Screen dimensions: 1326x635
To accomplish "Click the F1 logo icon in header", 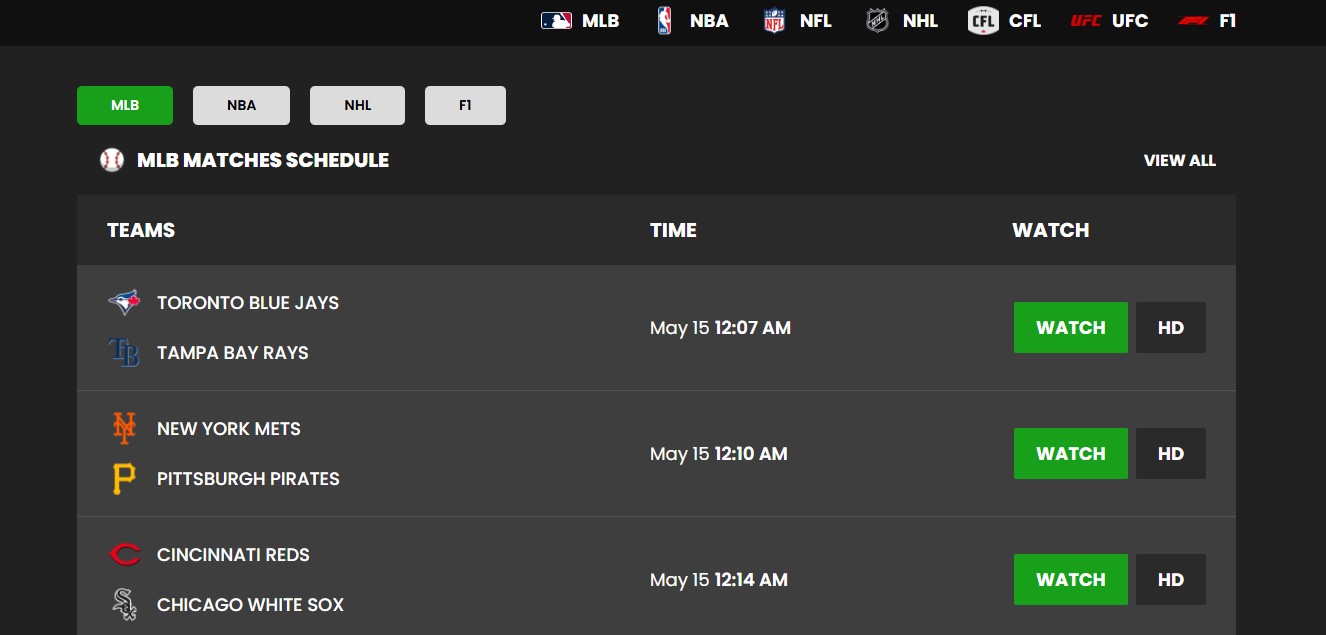I will (x=1193, y=21).
